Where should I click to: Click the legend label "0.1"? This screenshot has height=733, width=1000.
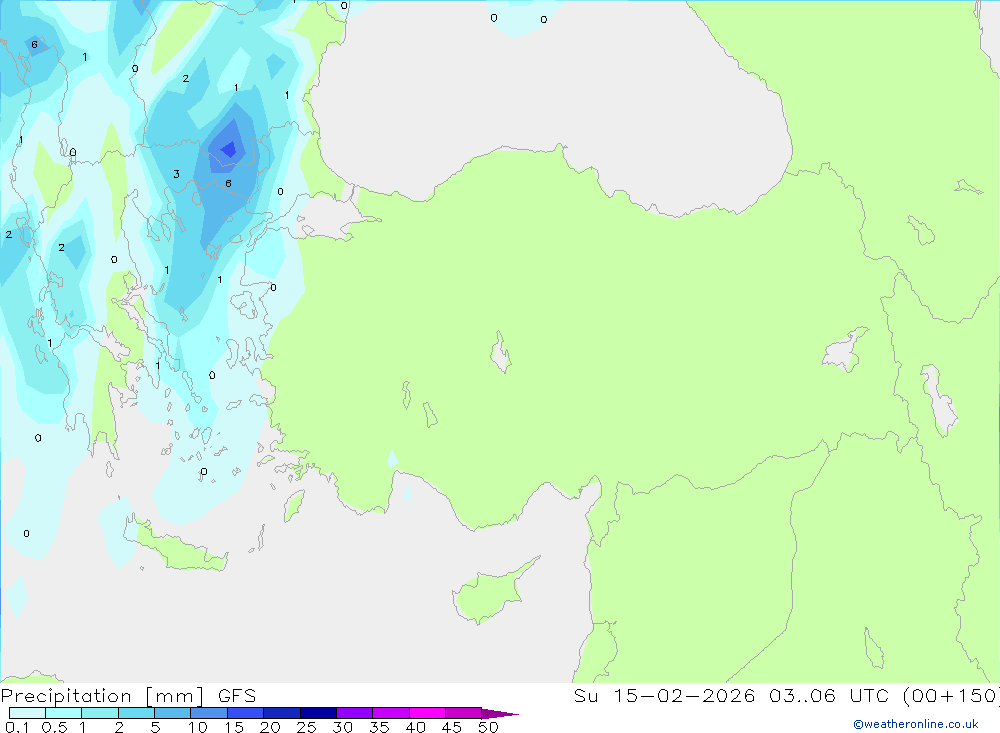[17, 727]
